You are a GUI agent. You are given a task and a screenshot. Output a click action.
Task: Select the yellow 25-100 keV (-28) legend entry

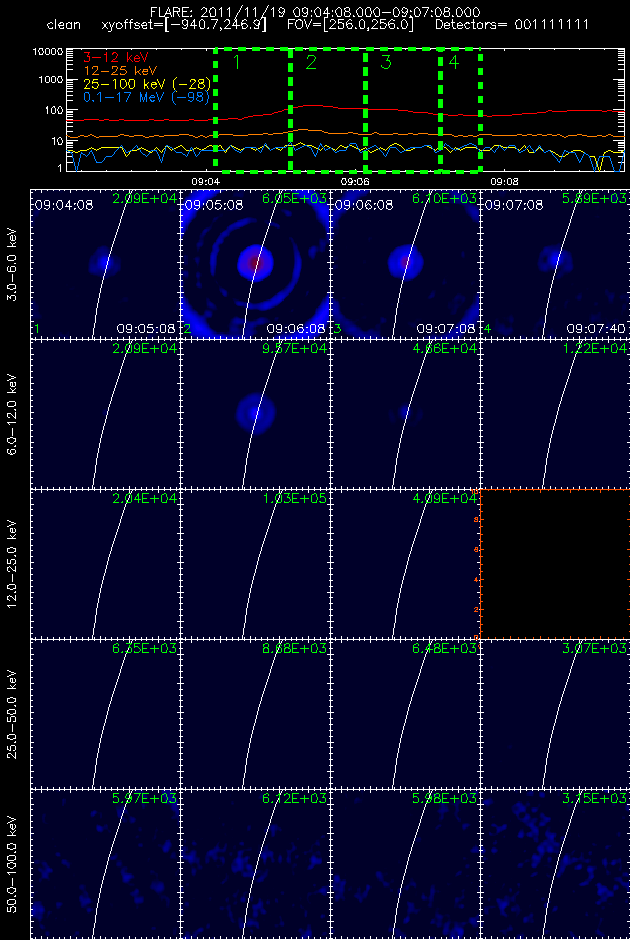147,84
